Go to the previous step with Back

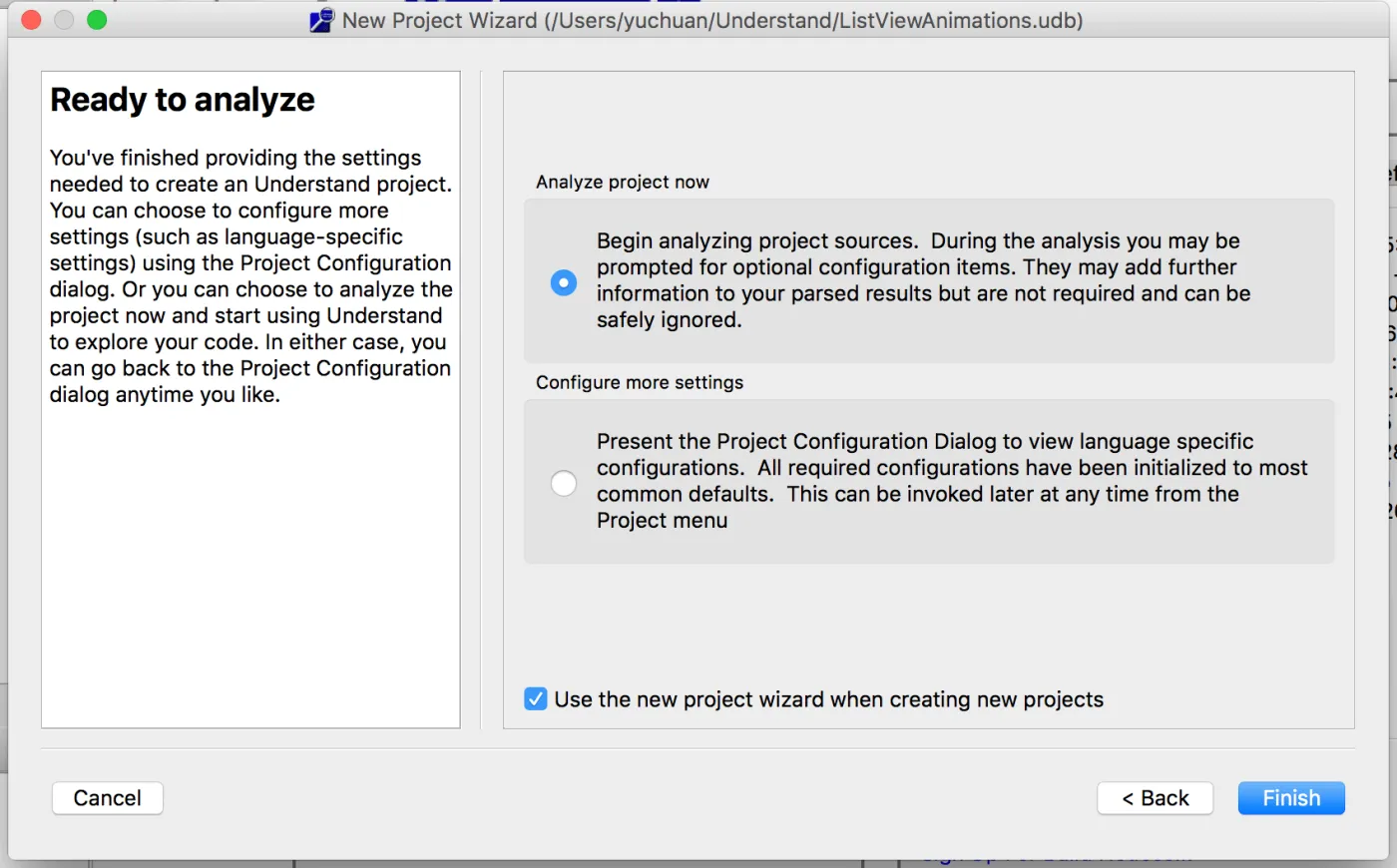pyautogui.click(x=1156, y=798)
